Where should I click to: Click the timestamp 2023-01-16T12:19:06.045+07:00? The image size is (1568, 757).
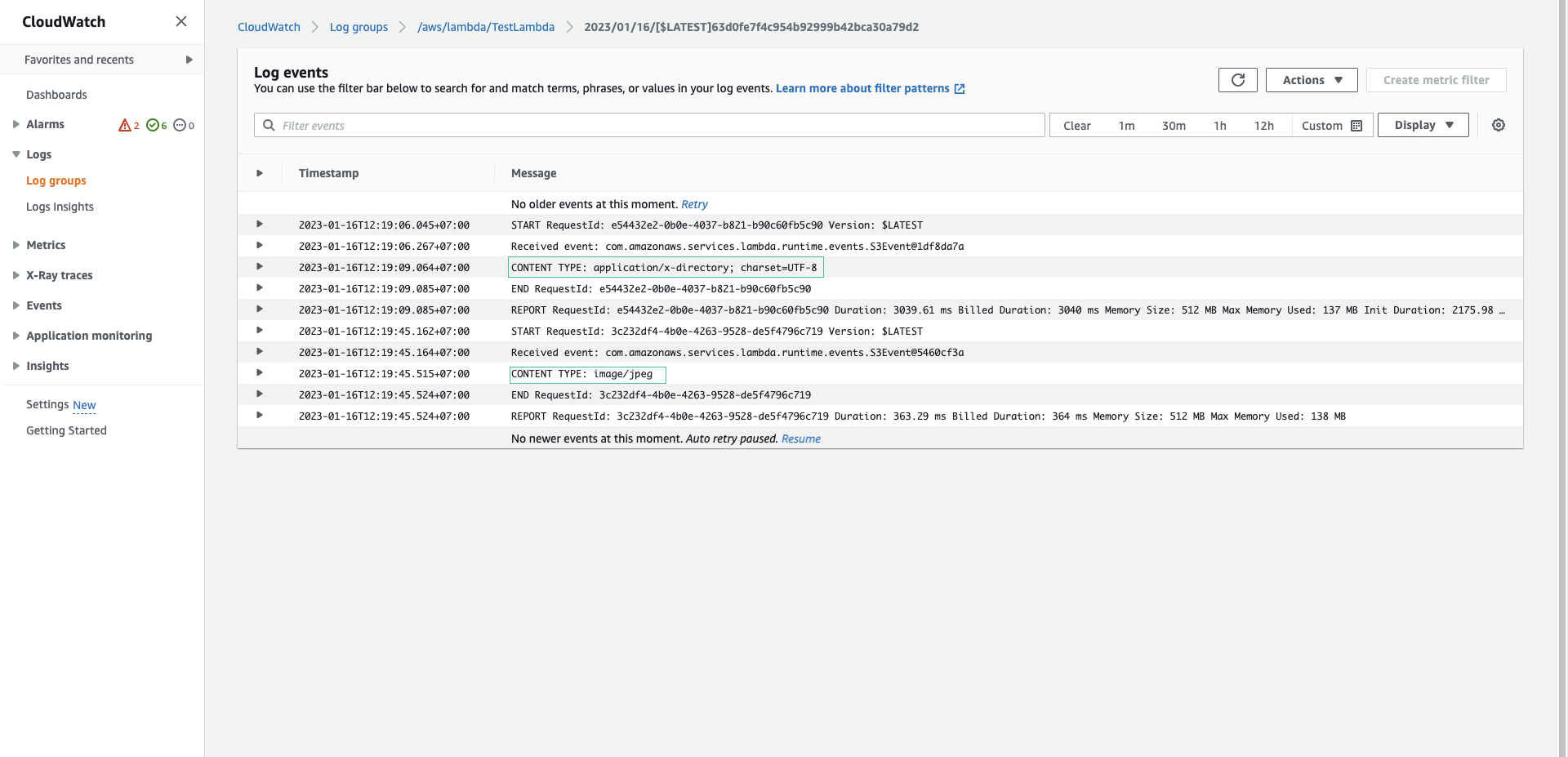pos(384,225)
